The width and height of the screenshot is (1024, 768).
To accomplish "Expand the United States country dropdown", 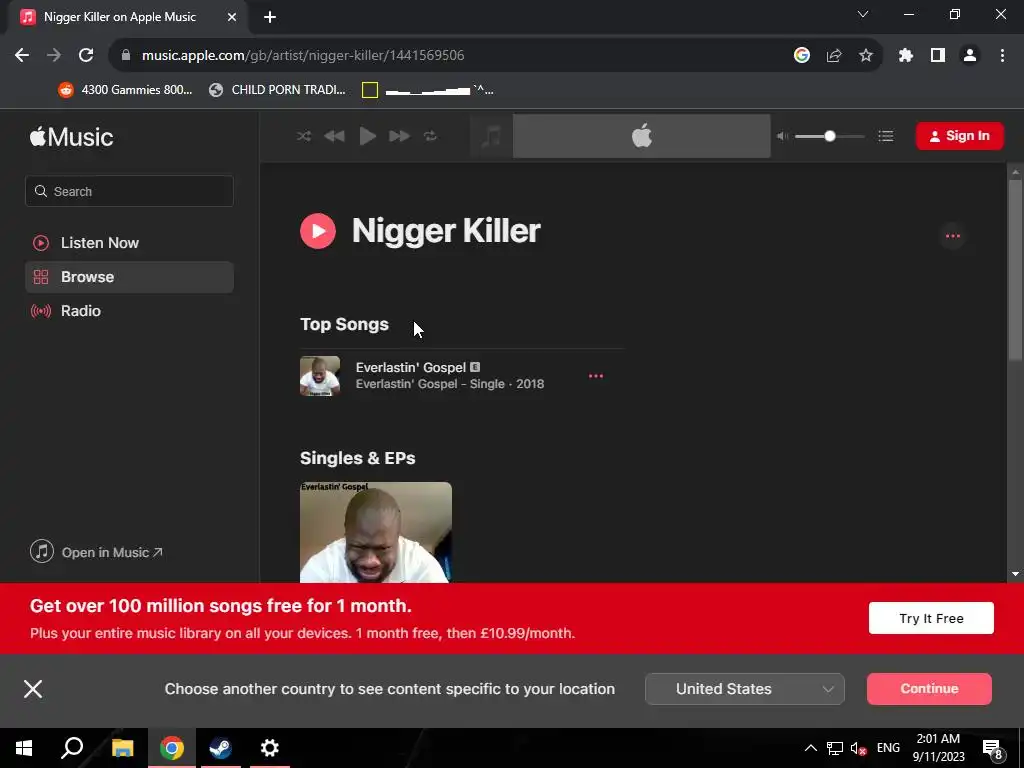I will 744,689.
